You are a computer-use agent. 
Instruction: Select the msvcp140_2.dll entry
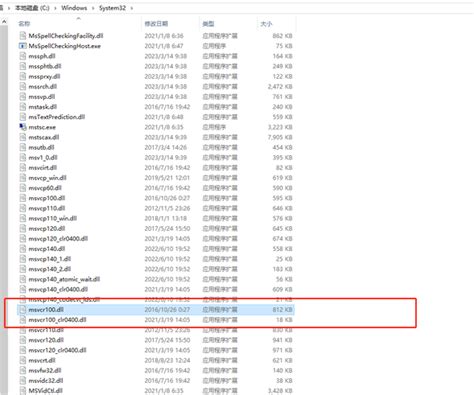(x=50, y=269)
